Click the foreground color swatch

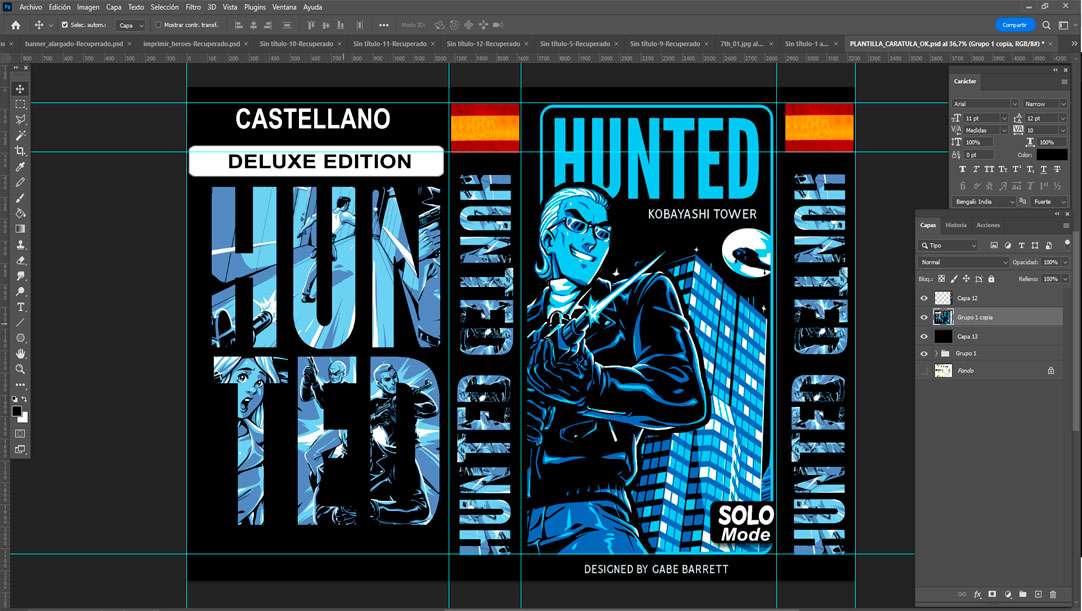click(x=17, y=411)
